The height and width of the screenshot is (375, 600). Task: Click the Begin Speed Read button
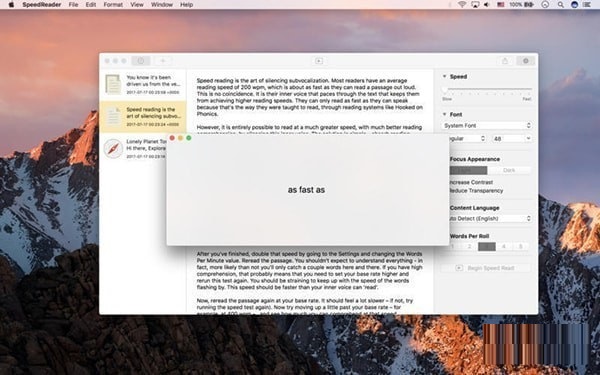486,268
